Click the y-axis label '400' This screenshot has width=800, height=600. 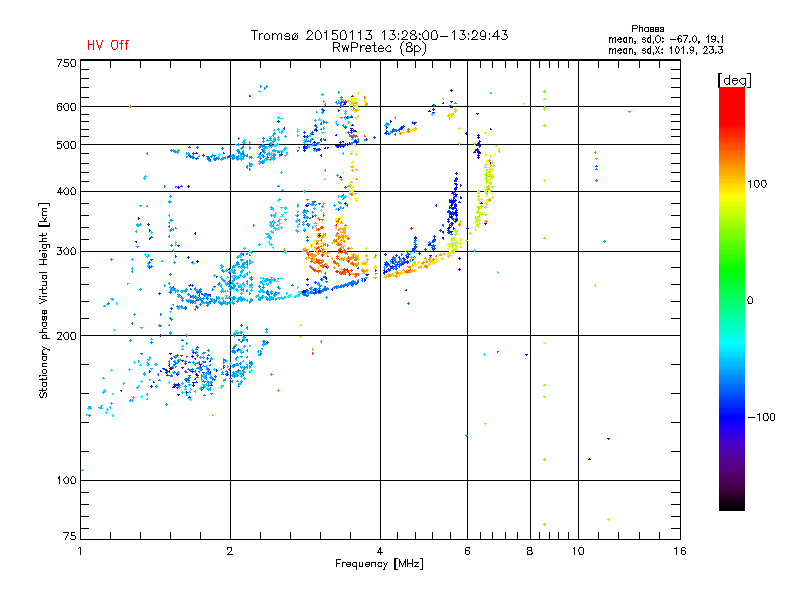66,191
